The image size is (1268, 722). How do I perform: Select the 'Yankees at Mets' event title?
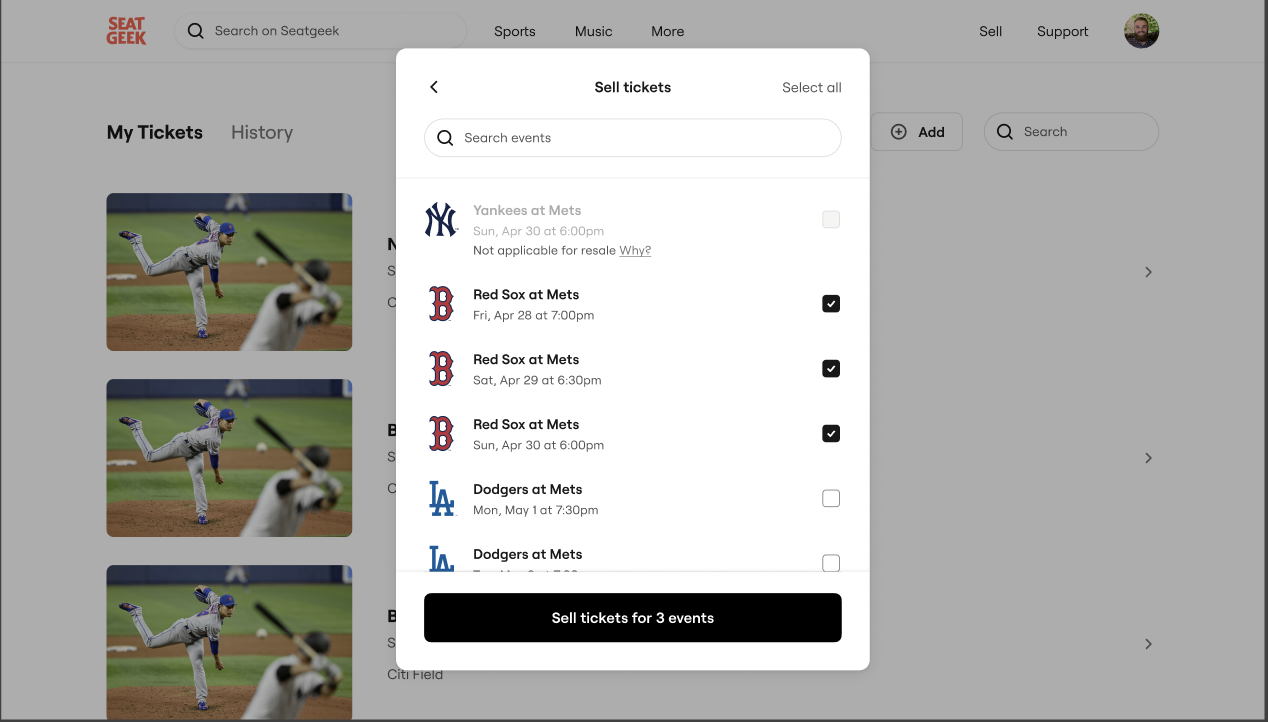coord(527,210)
